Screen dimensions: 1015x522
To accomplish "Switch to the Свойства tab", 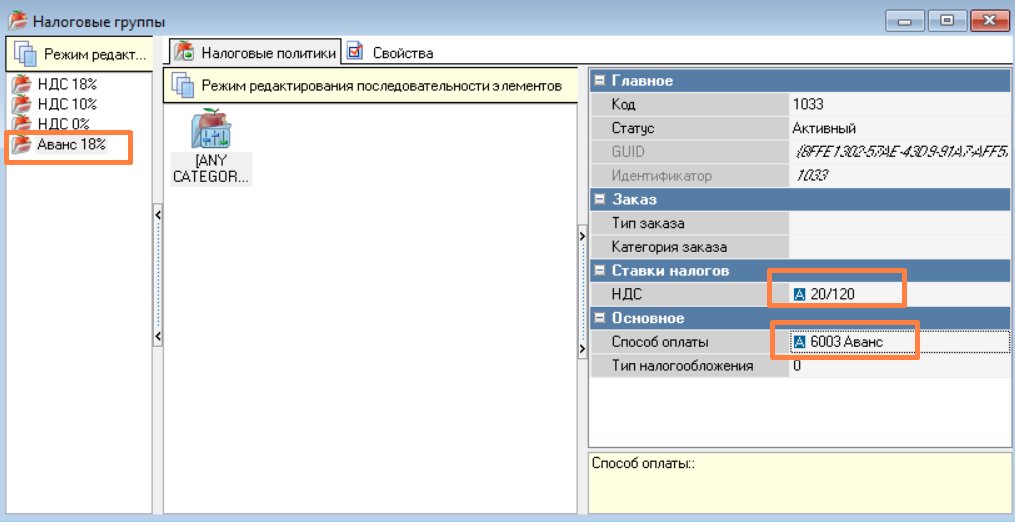I will 402,52.
